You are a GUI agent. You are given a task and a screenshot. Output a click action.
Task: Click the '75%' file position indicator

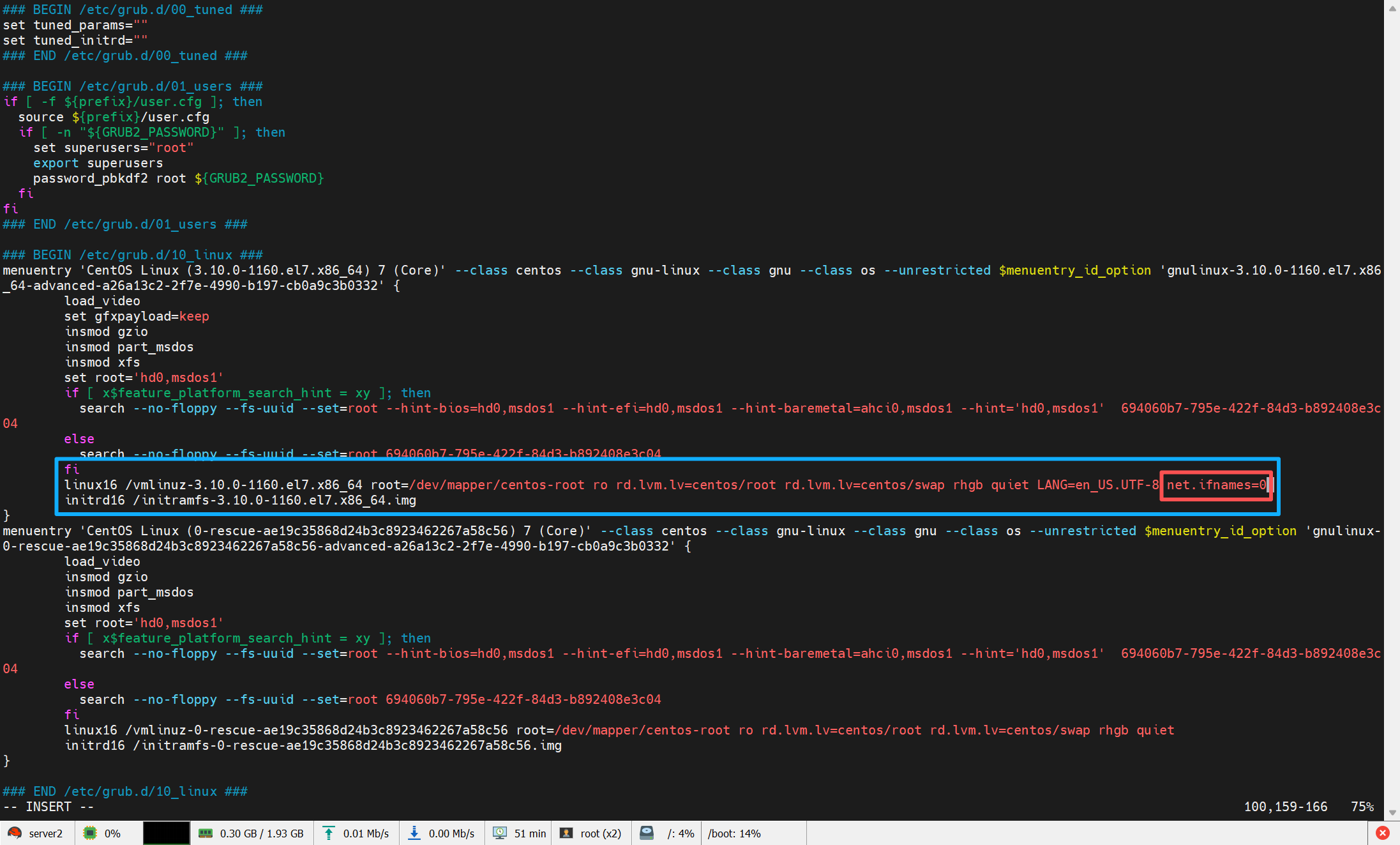point(1362,807)
